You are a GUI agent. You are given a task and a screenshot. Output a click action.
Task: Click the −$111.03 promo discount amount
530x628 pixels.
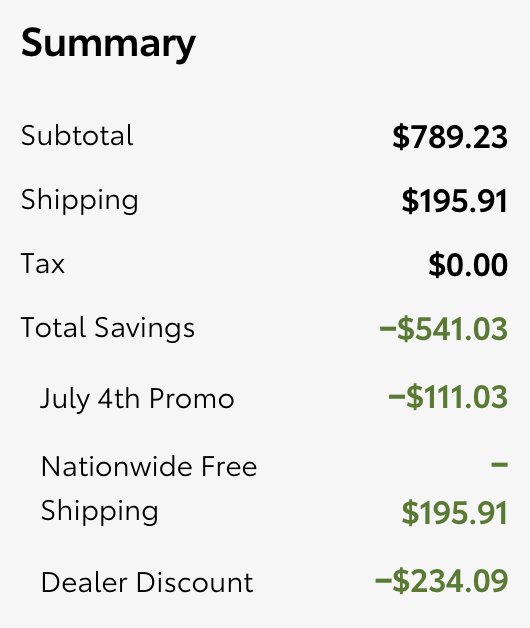click(x=448, y=397)
